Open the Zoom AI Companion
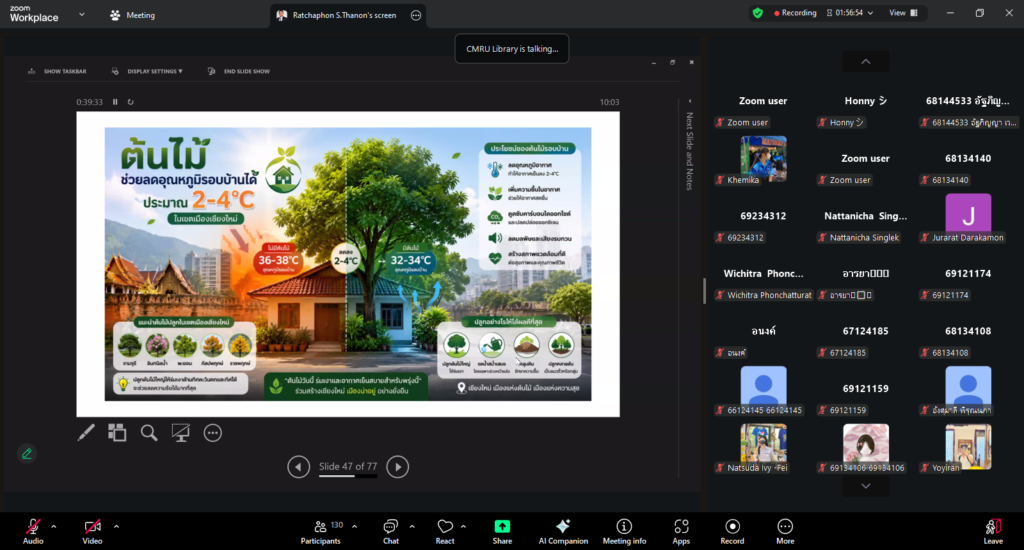 pos(563,531)
